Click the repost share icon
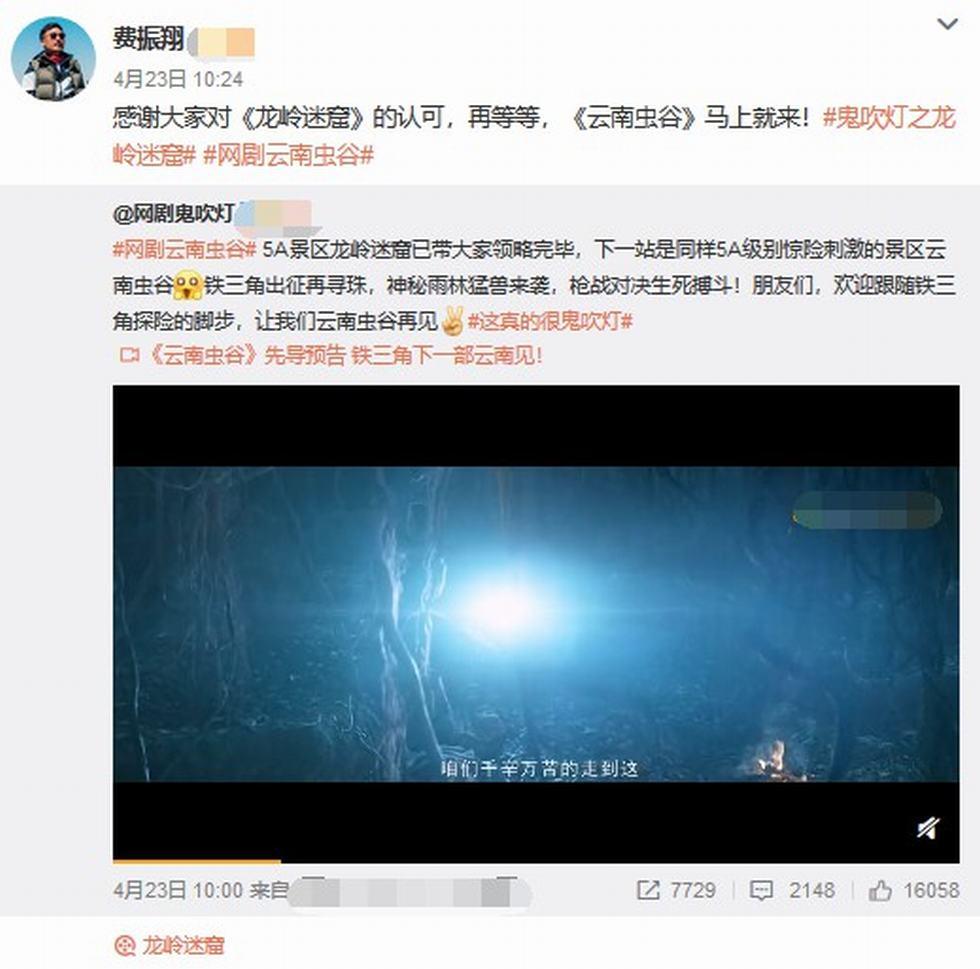Screen dimensions: 980x969 coord(648,890)
